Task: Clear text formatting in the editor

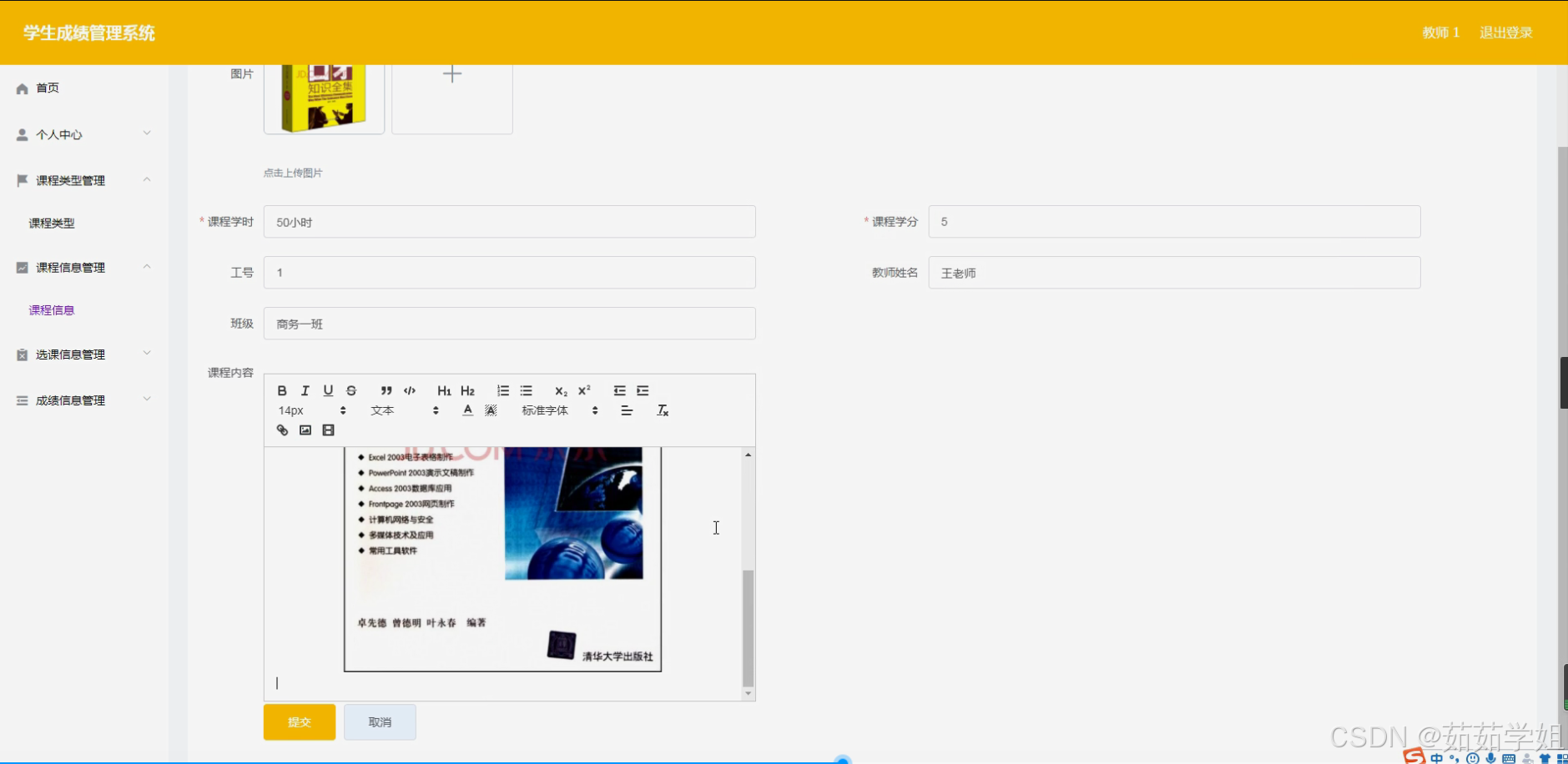Action: point(663,410)
